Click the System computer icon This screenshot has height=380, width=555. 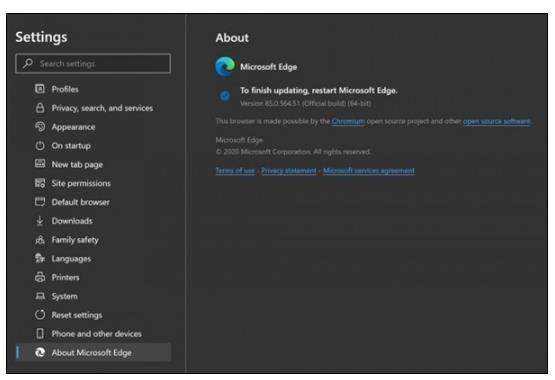click(40, 296)
